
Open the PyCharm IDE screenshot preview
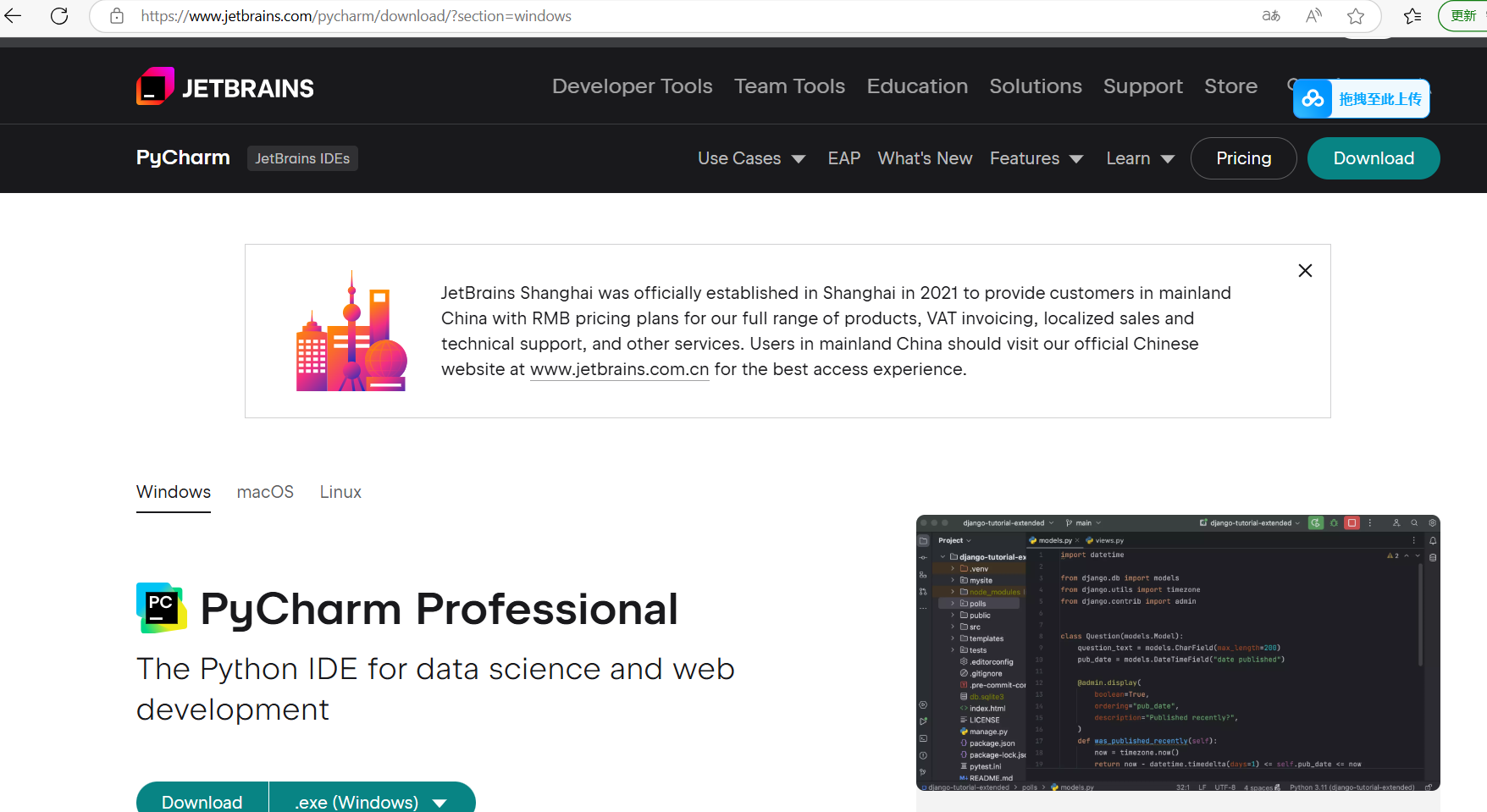(x=1178, y=653)
